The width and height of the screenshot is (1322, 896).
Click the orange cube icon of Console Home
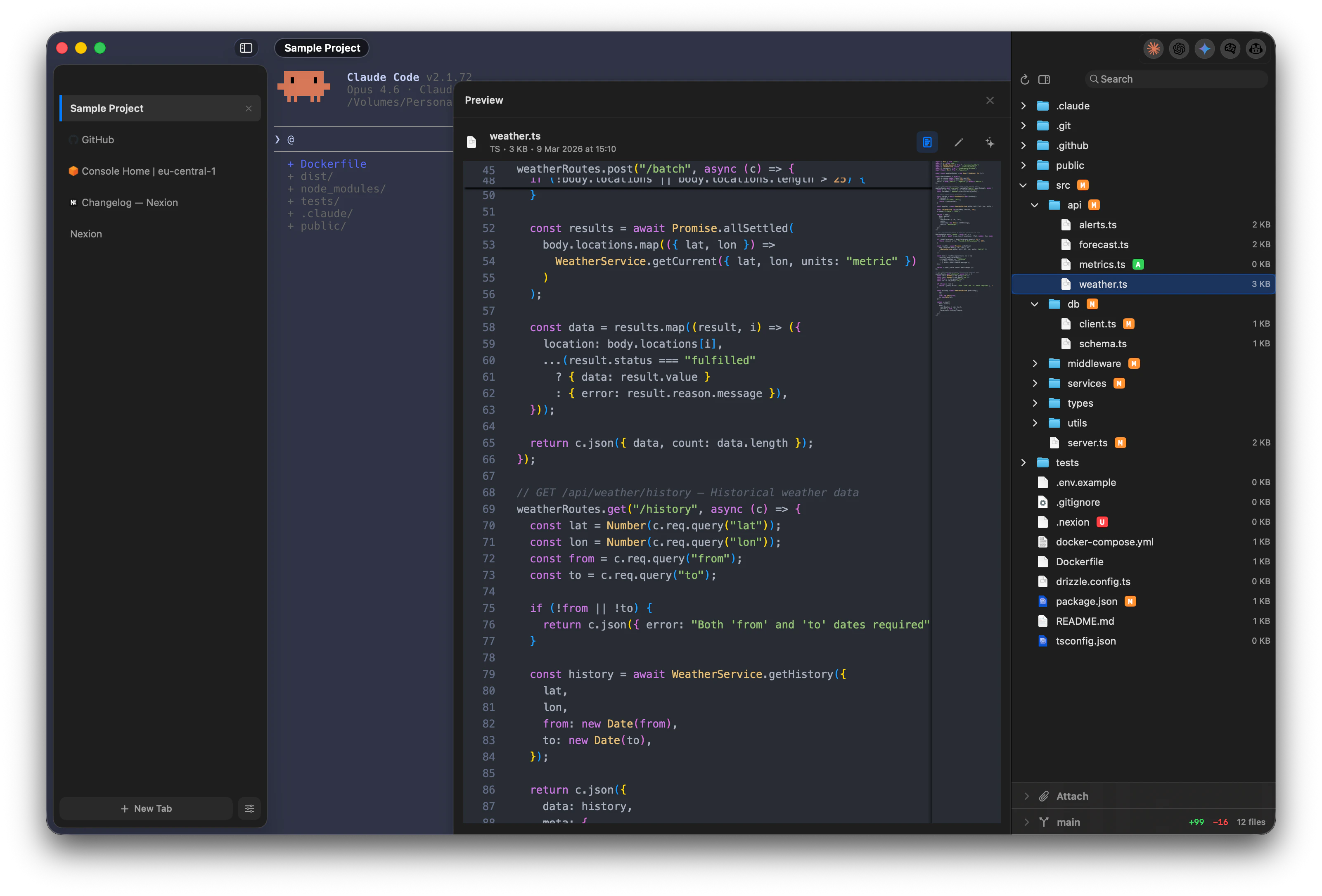point(73,171)
